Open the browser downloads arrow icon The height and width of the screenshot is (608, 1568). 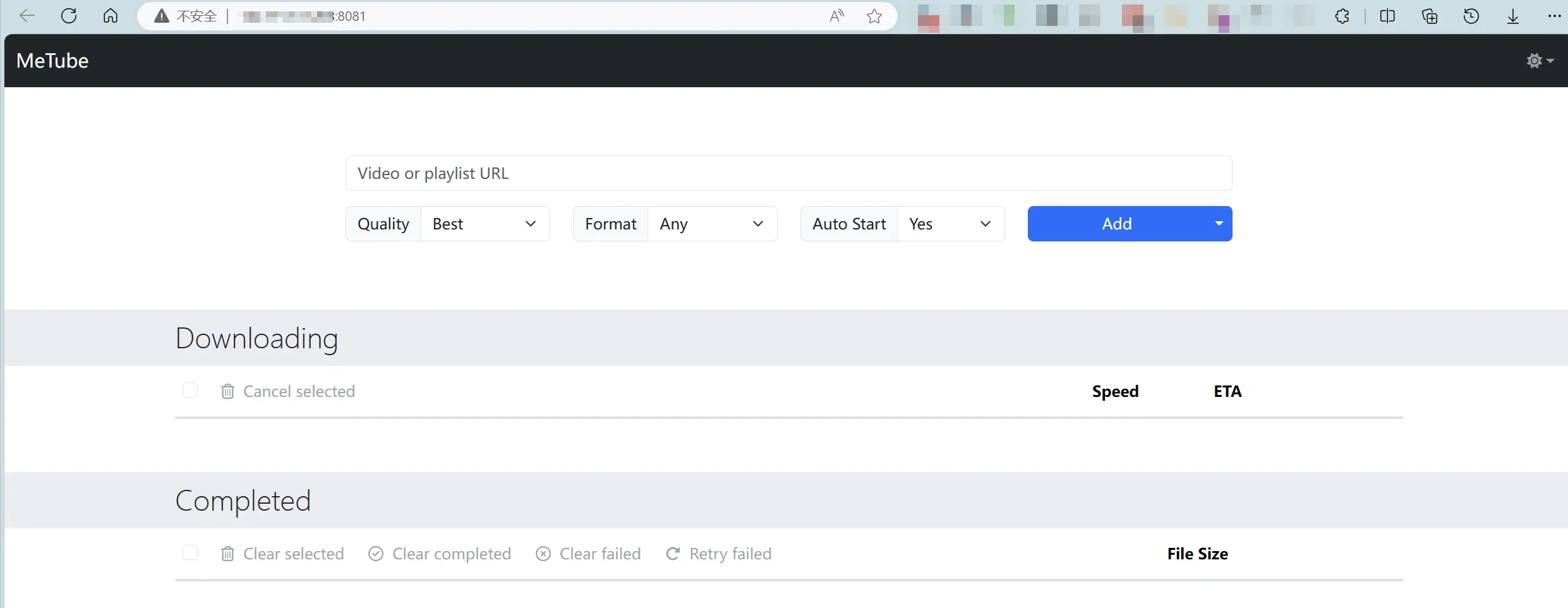(x=1513, y=16)
